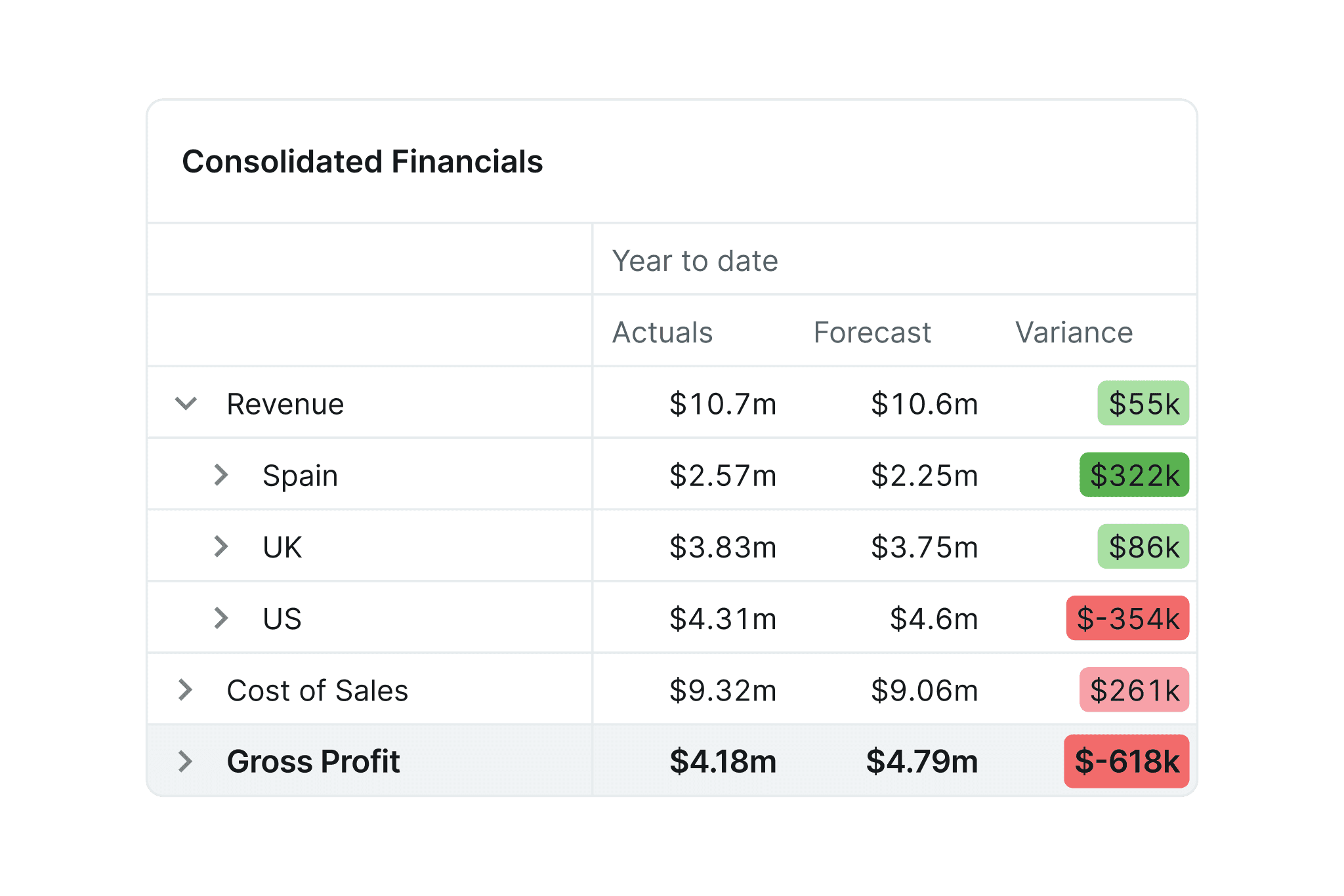Image resolution: width=1344 pixels, height=896 pixels.
Task: Click the Consolidated Financials title
Action: [x=362, y=161]
